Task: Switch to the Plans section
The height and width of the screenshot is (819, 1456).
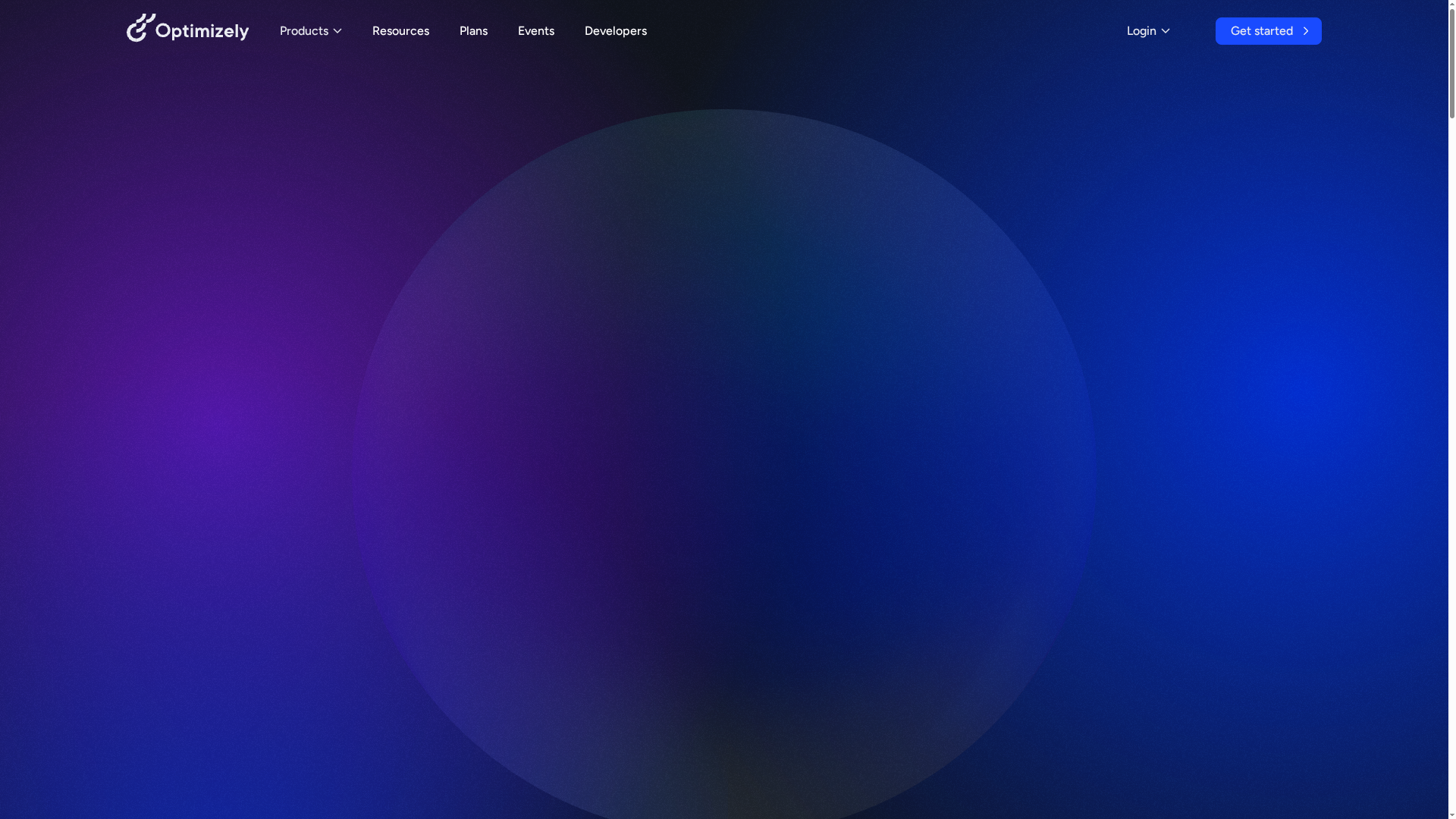Action: tap(473, 31)
